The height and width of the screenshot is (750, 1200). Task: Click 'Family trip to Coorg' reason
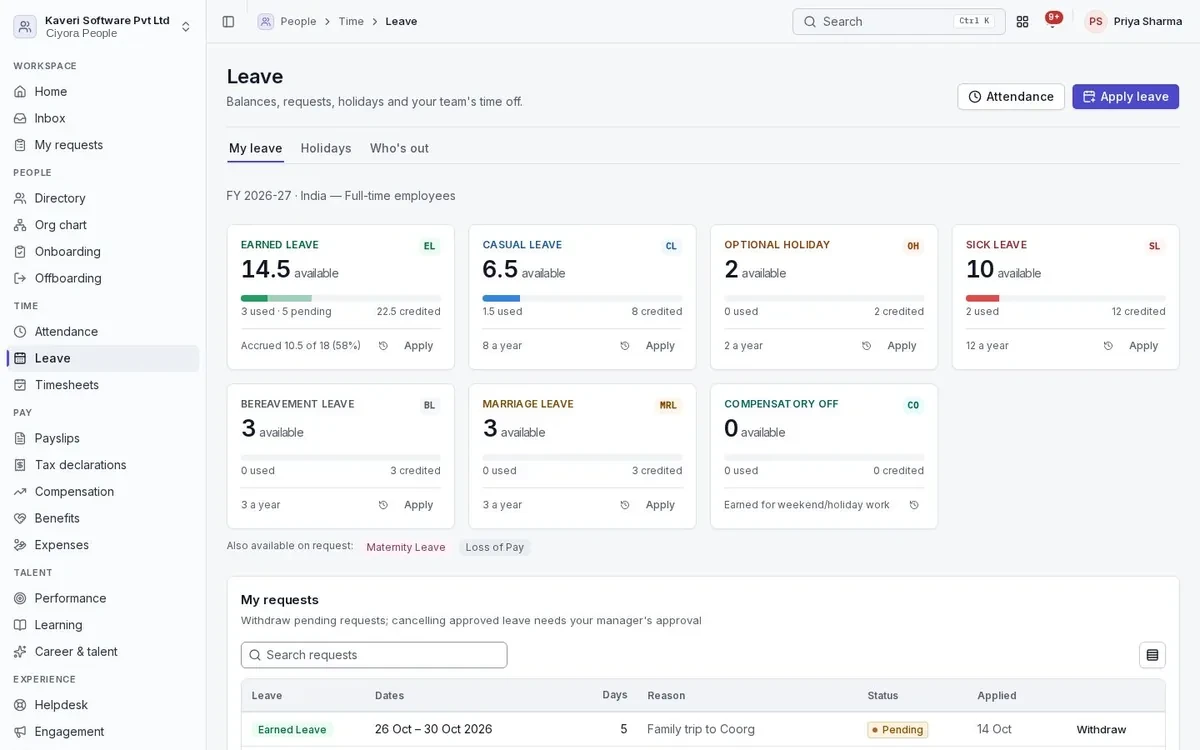tap(701, 730)
